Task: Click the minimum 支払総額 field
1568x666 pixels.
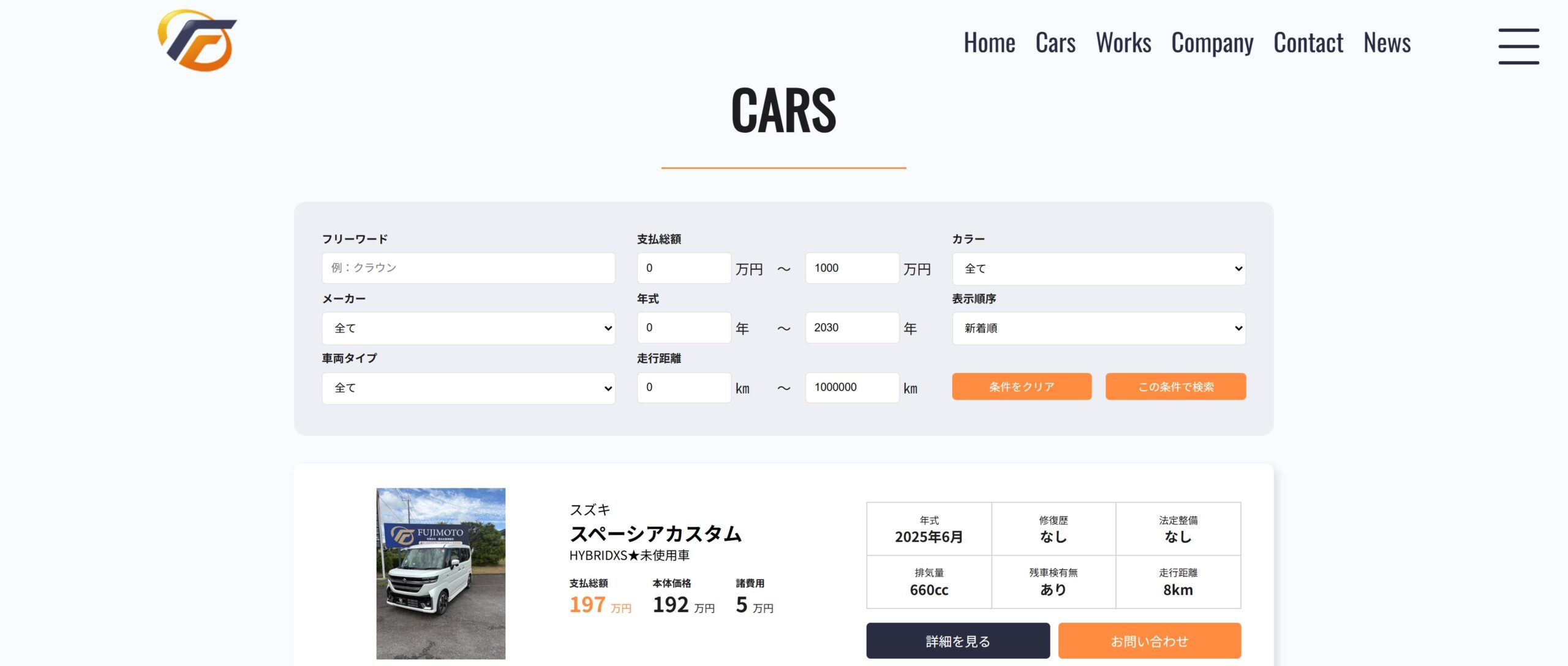Action: point(684,268)
